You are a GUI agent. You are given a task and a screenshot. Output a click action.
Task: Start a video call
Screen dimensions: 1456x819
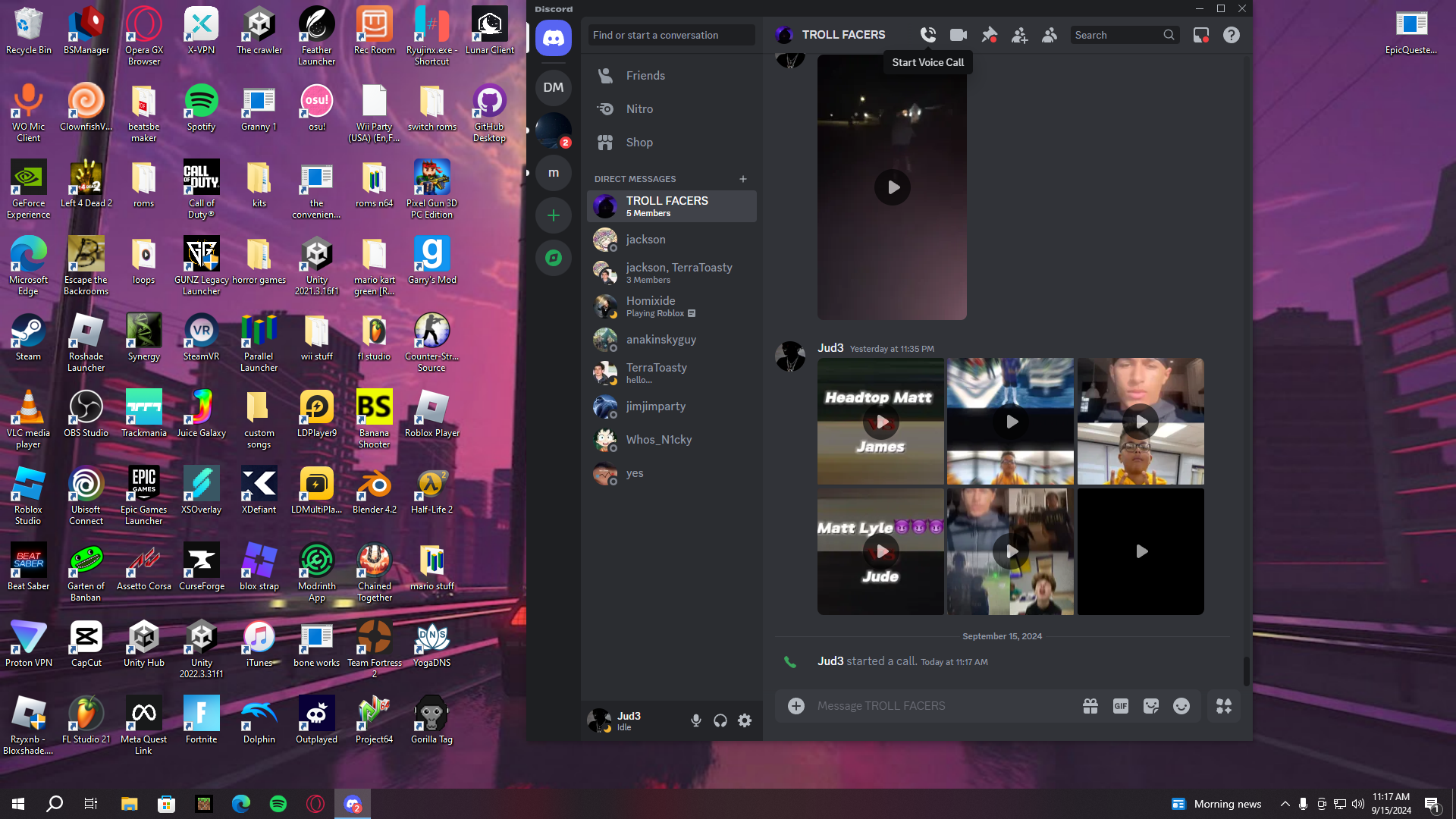tap(959, 35)
